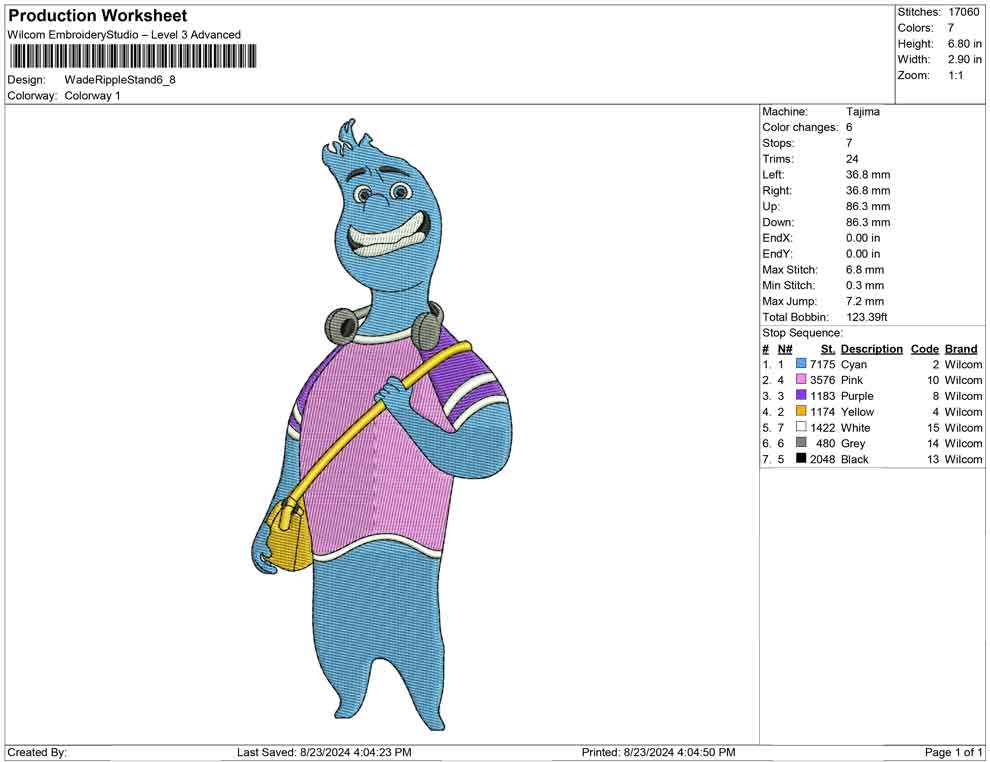990x762 pixels.
Task: Click the 'Printed: 8/23/2024 4:04:50 PM' footer
Action: click(659, 752)
